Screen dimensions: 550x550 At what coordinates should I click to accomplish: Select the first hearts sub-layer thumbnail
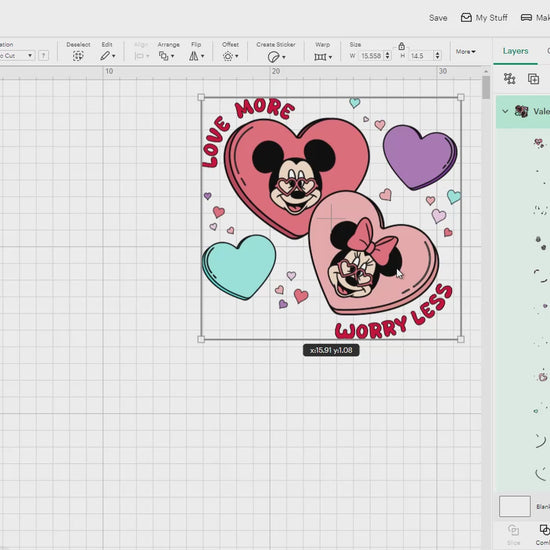click(x=539, y=143)
